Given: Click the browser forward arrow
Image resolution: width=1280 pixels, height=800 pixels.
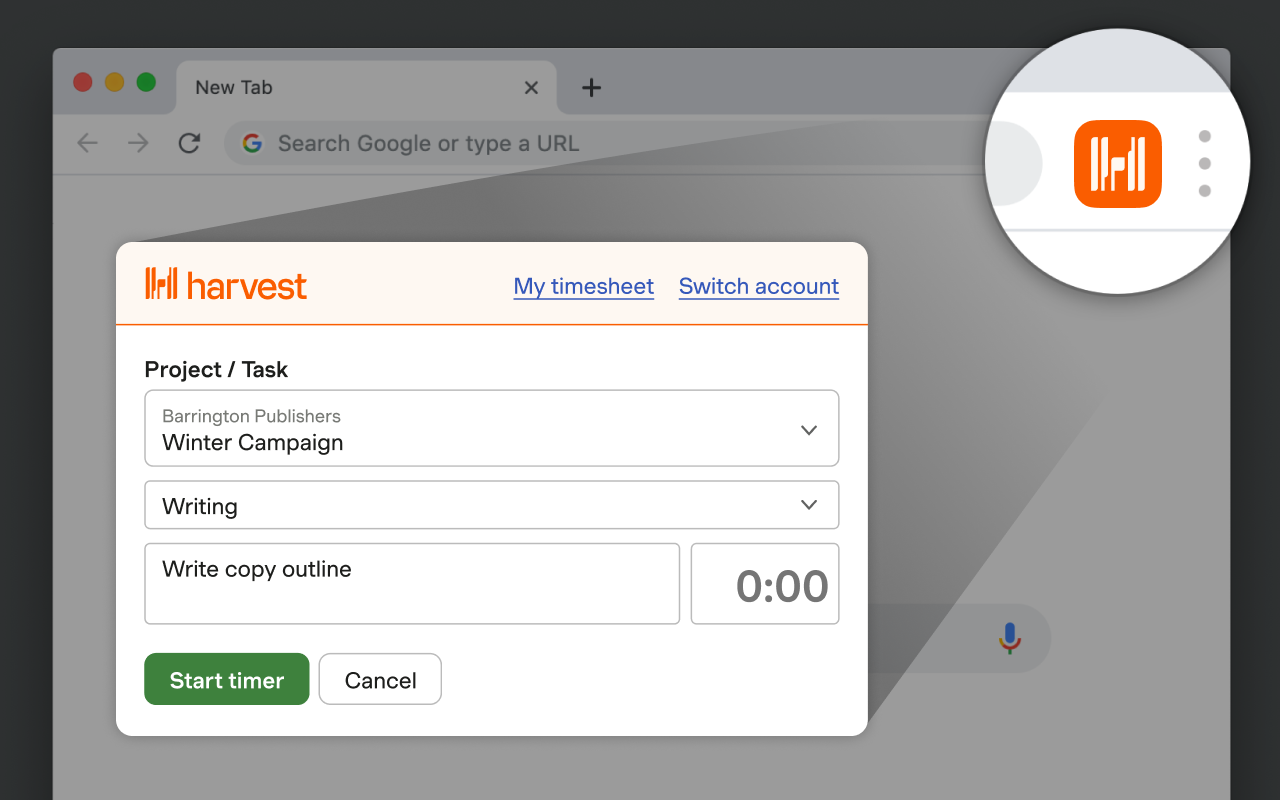Looking at the screenshot, I should coord(138,143).
